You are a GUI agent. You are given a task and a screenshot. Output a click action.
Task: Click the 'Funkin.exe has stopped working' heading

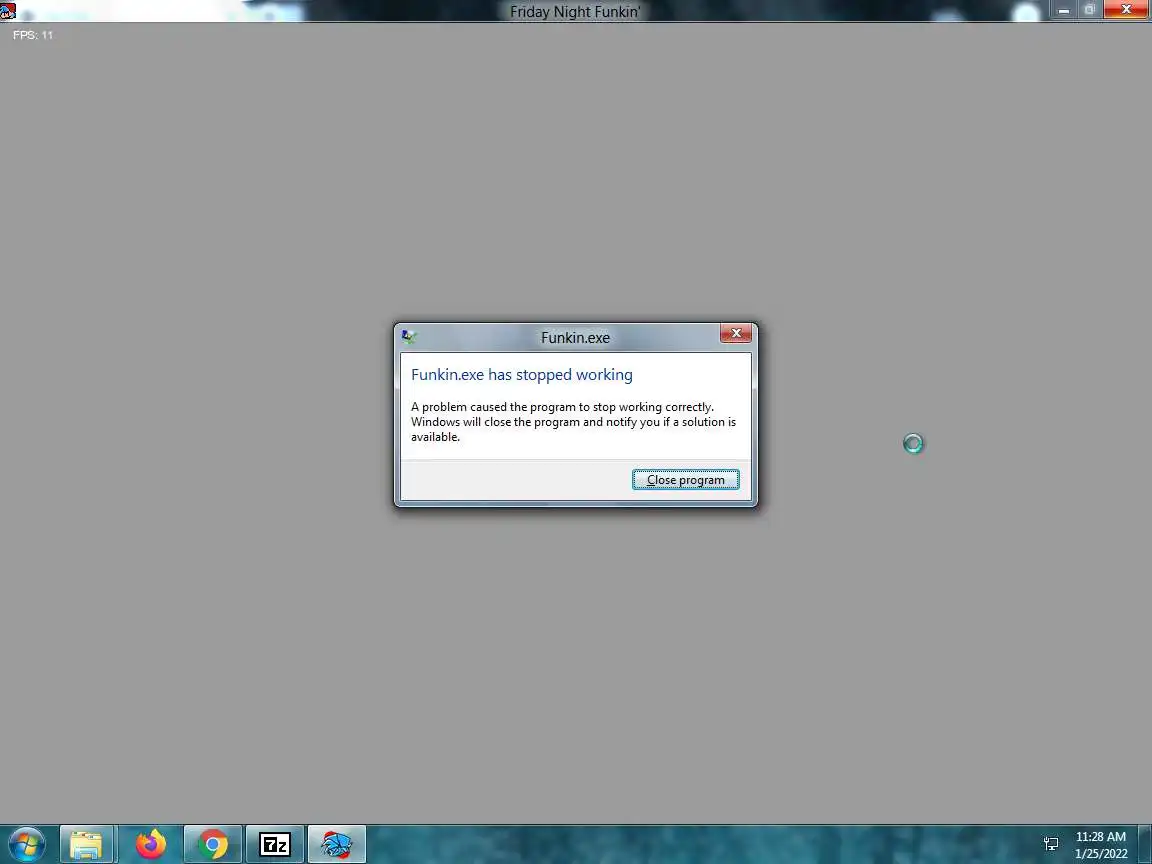tap(522, 375)
